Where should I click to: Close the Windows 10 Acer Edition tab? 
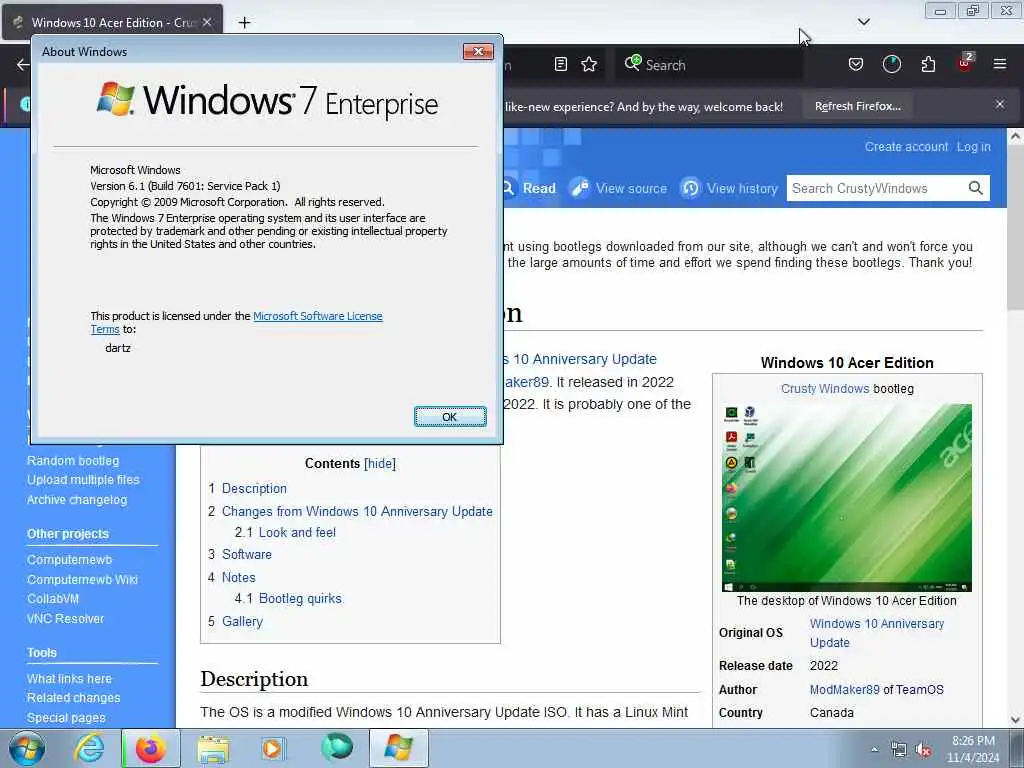click(x=207, y=22)
